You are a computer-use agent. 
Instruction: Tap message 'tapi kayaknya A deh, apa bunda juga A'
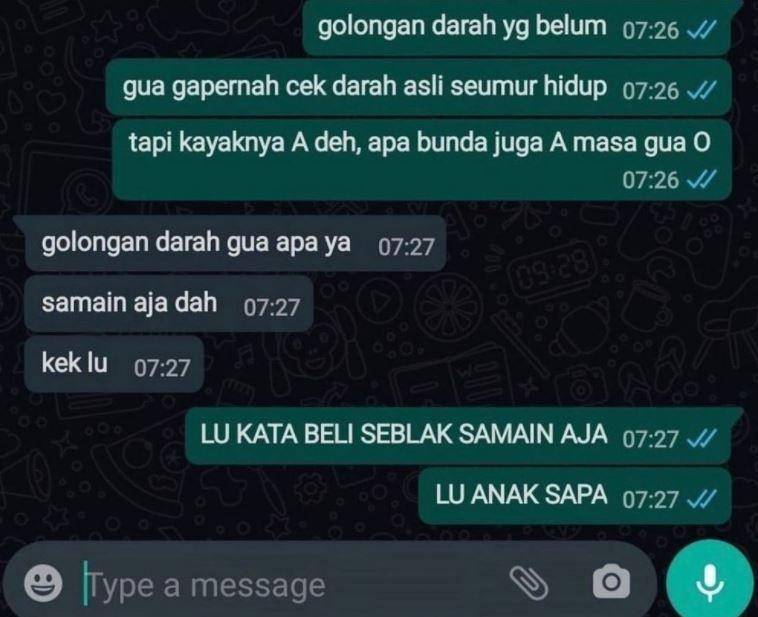tap(422, 160)
